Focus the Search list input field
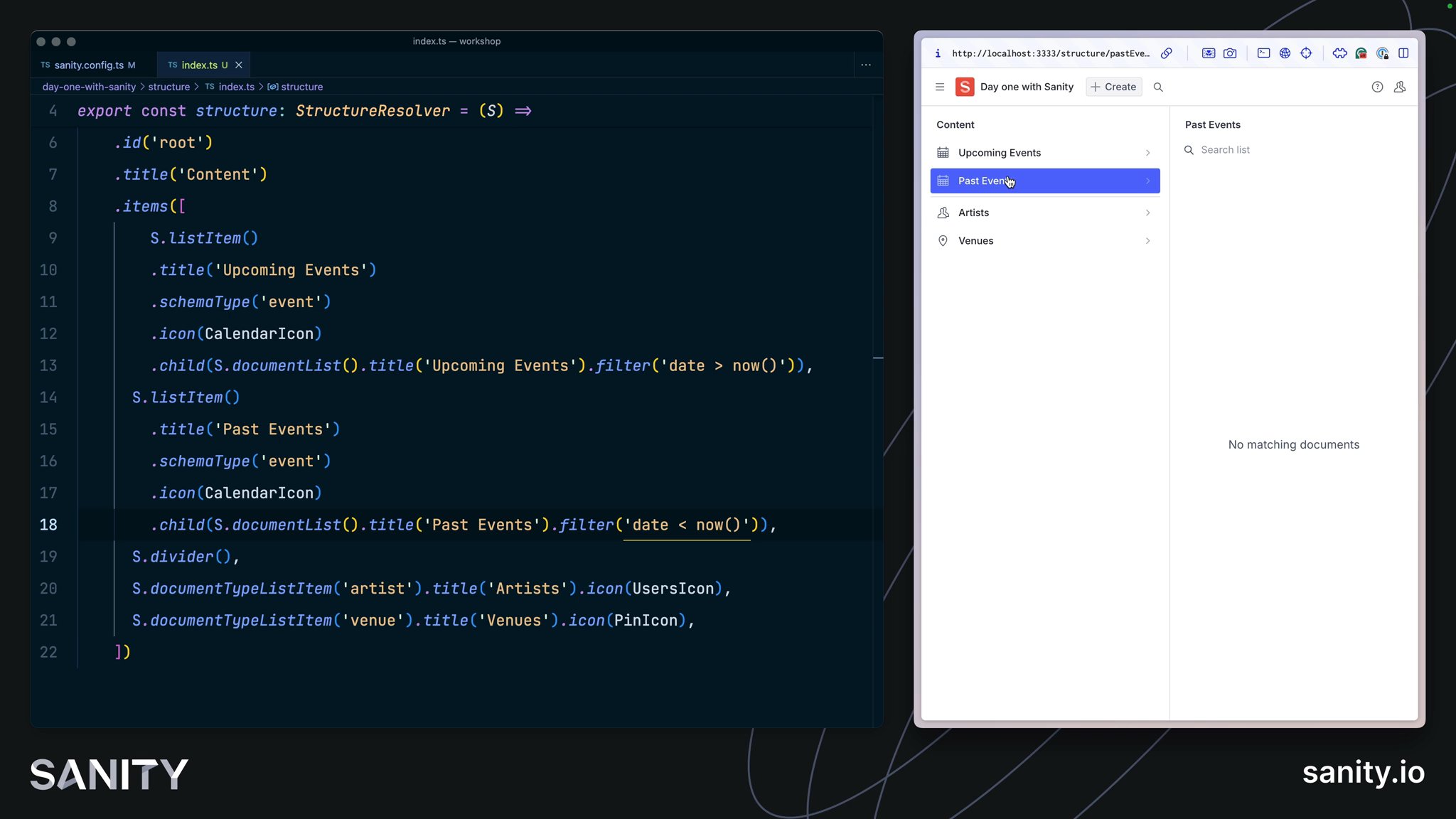 pos(1293,150)
